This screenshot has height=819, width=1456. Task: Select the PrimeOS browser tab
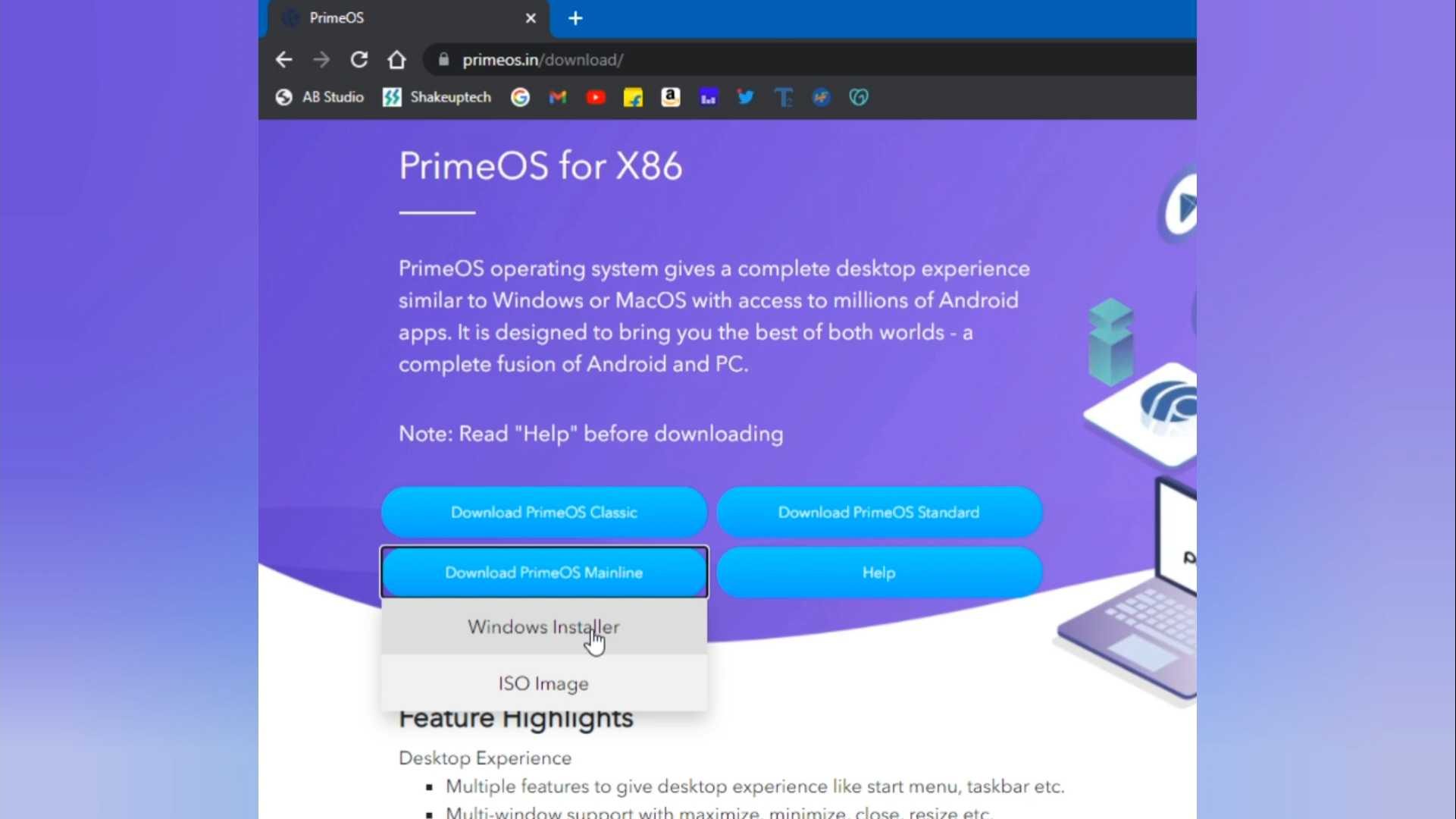[x=337, y=17]
